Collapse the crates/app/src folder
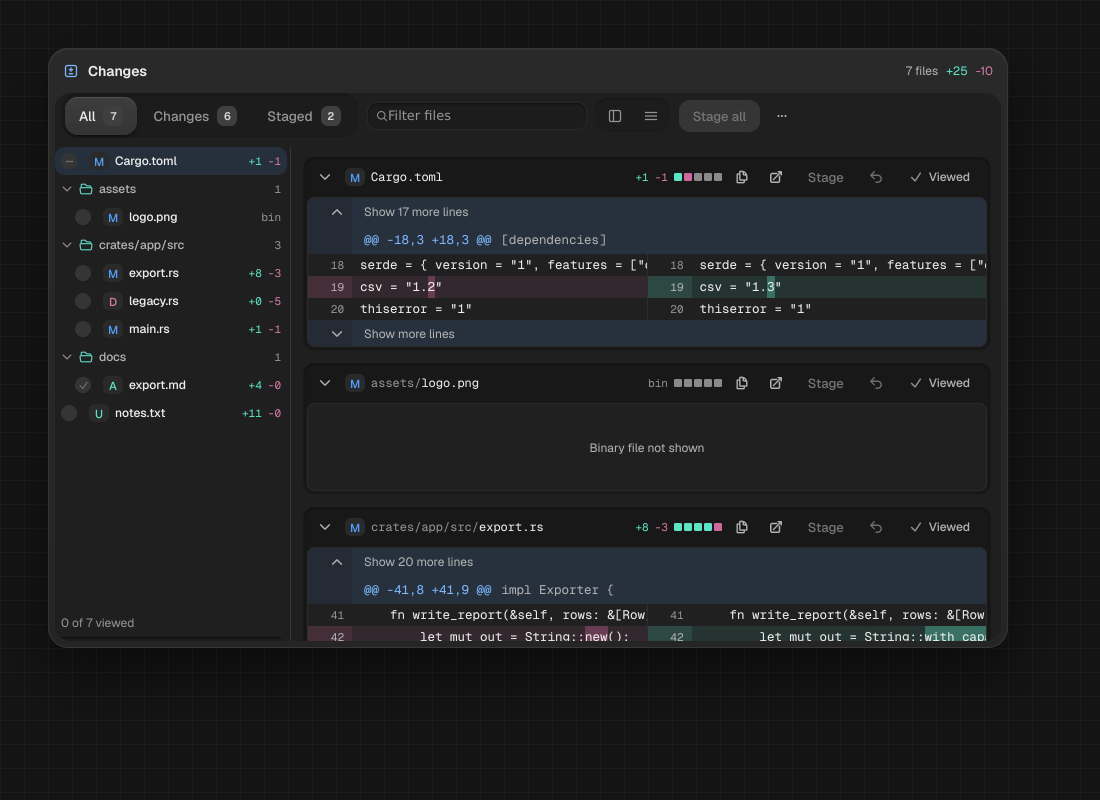 pos(67,246)
